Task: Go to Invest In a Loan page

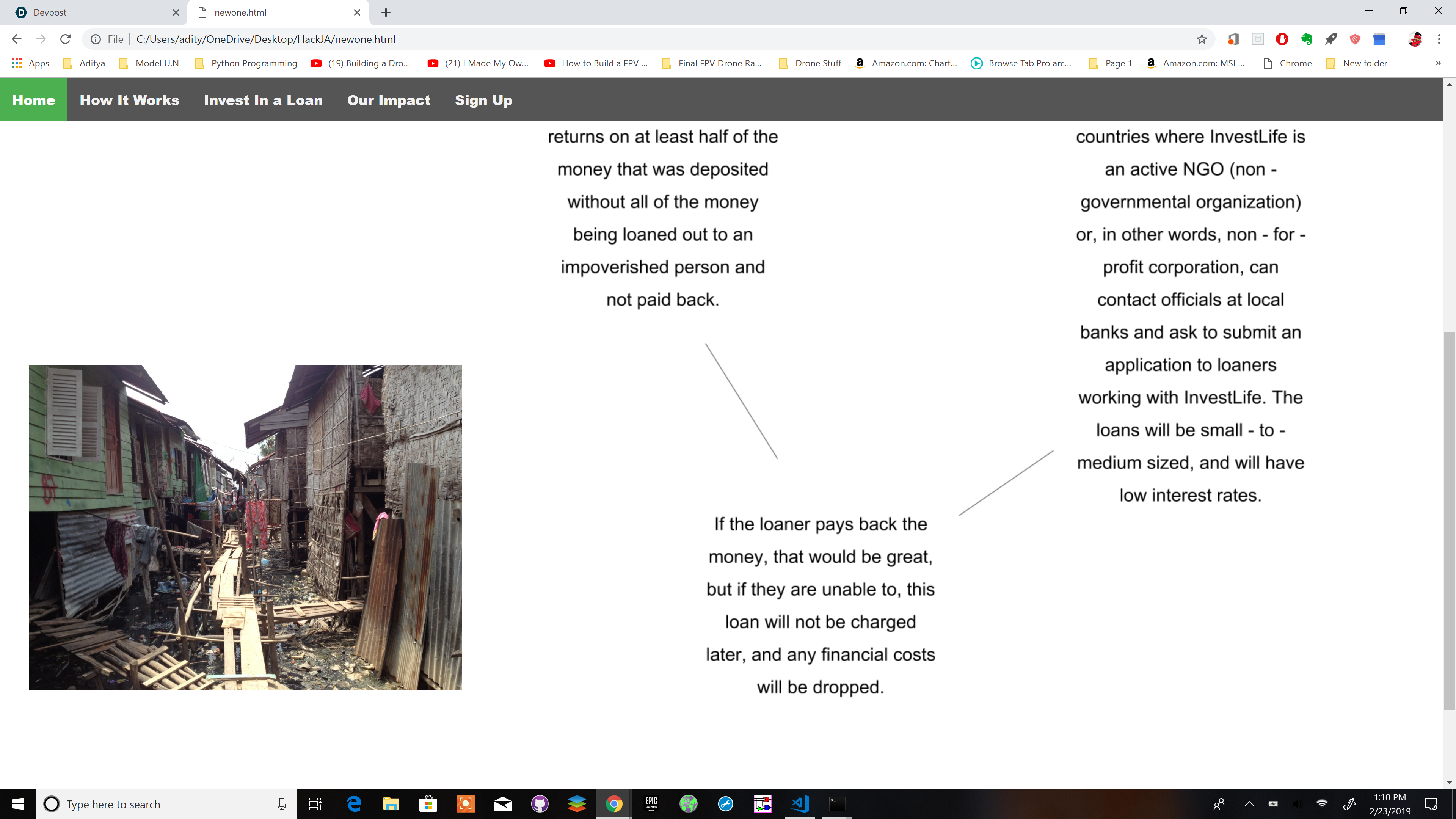Action: 263,100
